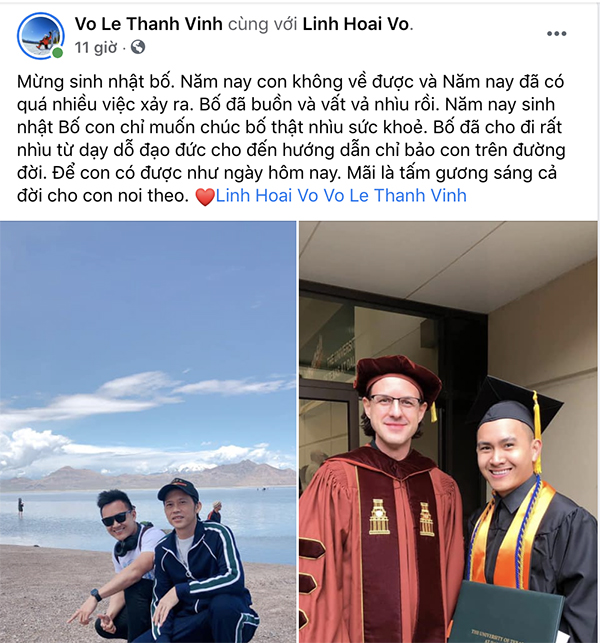
Task: Open the bold "Vo Le Thanh Vinh" author name
Action: tap(148, 24)
